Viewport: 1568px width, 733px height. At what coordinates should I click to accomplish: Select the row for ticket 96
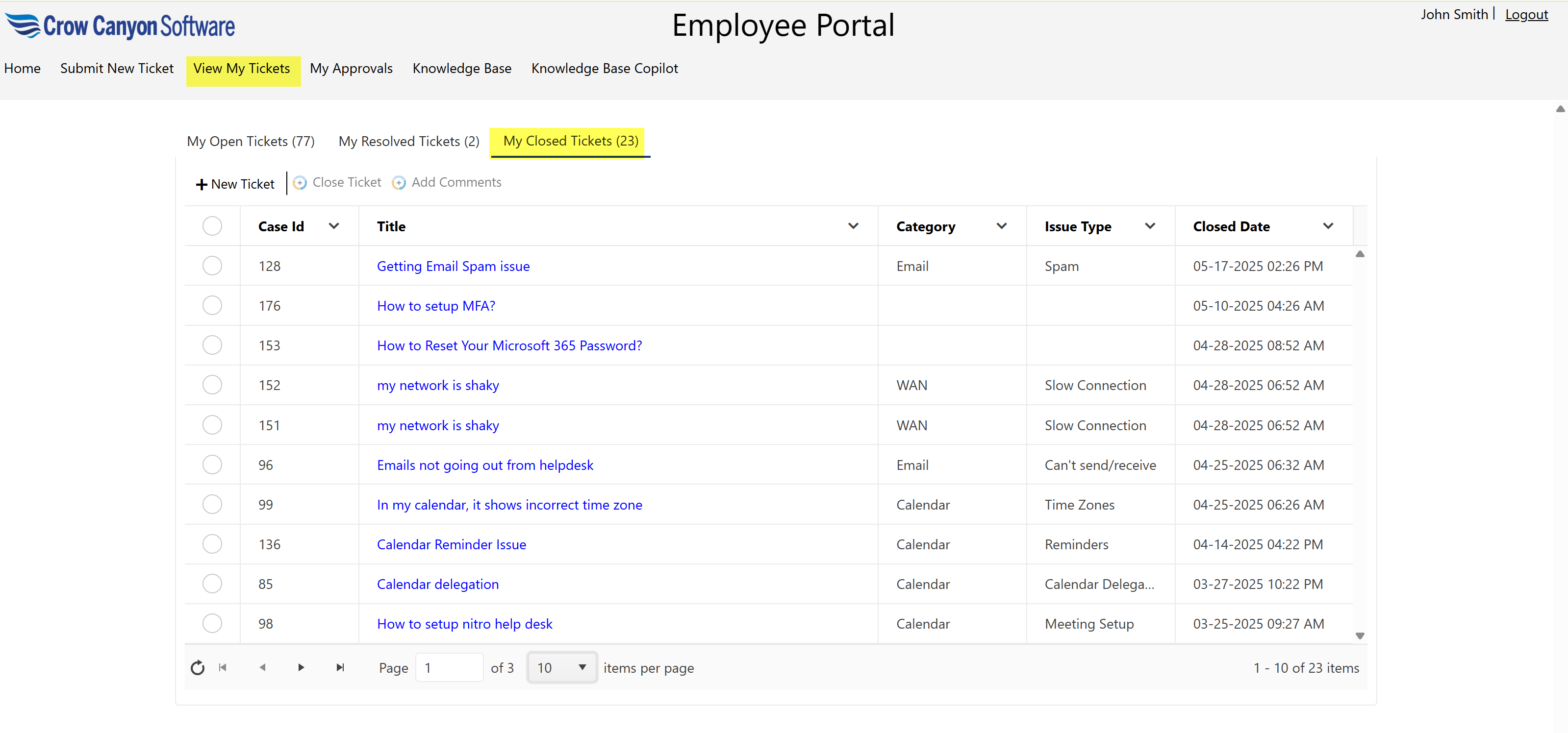pos(212,465)
